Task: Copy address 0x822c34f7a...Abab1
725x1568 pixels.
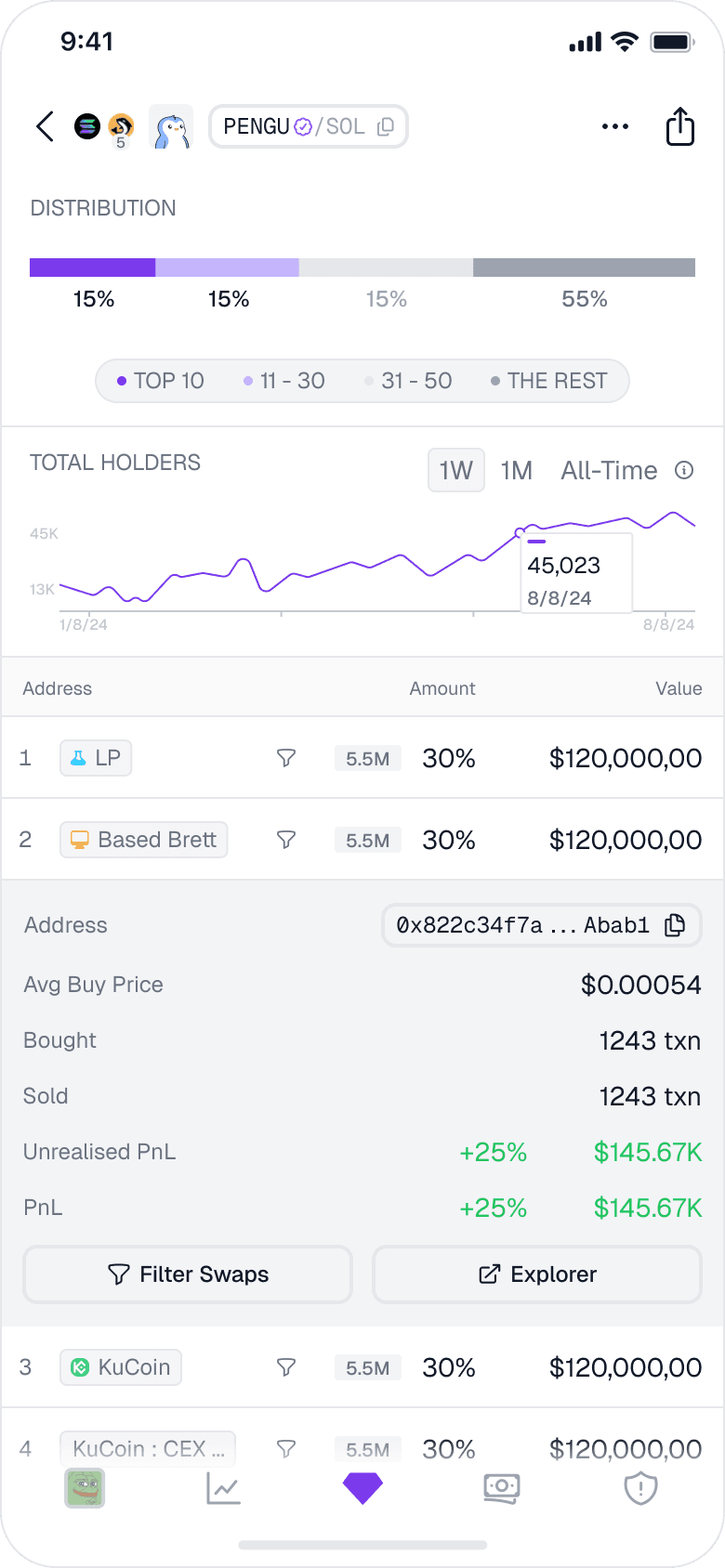Action: click(x=676, y=925)
